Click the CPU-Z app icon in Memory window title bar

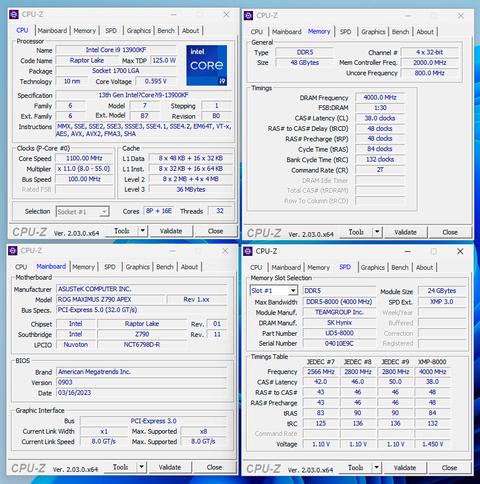[248, 16]
